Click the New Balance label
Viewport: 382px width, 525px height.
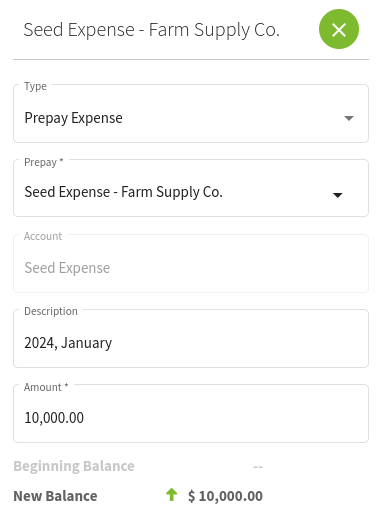coord(55,496)
